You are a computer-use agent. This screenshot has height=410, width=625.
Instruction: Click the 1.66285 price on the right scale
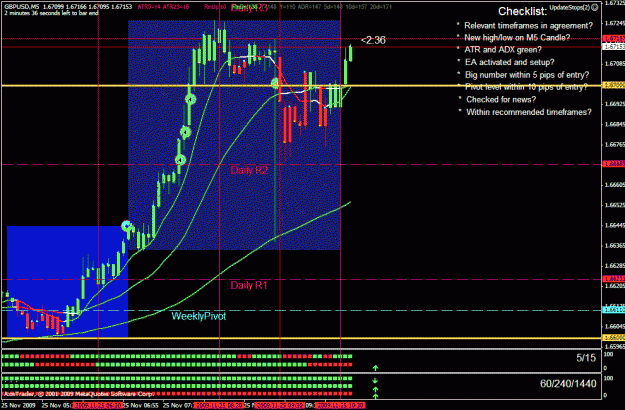[614, 266]
